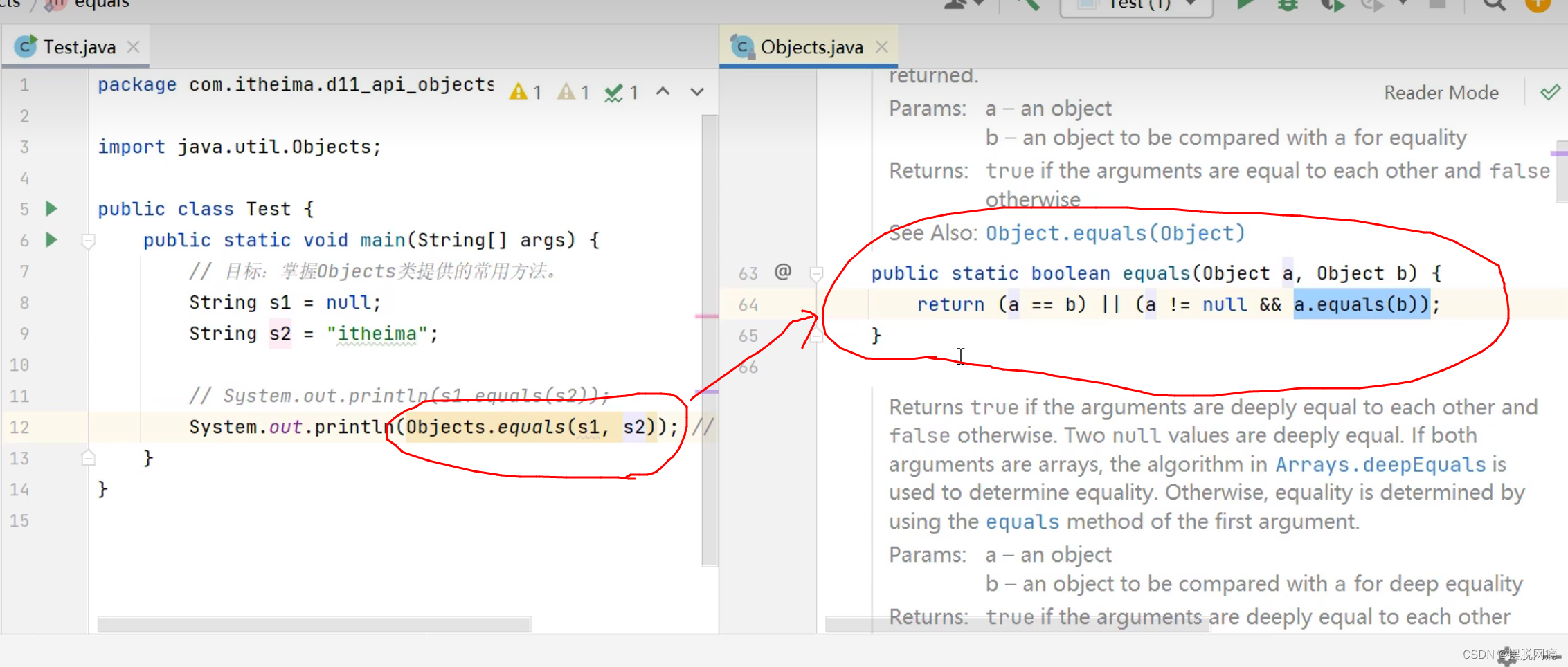Click "boolean" in the equals method signature
The image size is (1568, 667).
coord(1070,273)
